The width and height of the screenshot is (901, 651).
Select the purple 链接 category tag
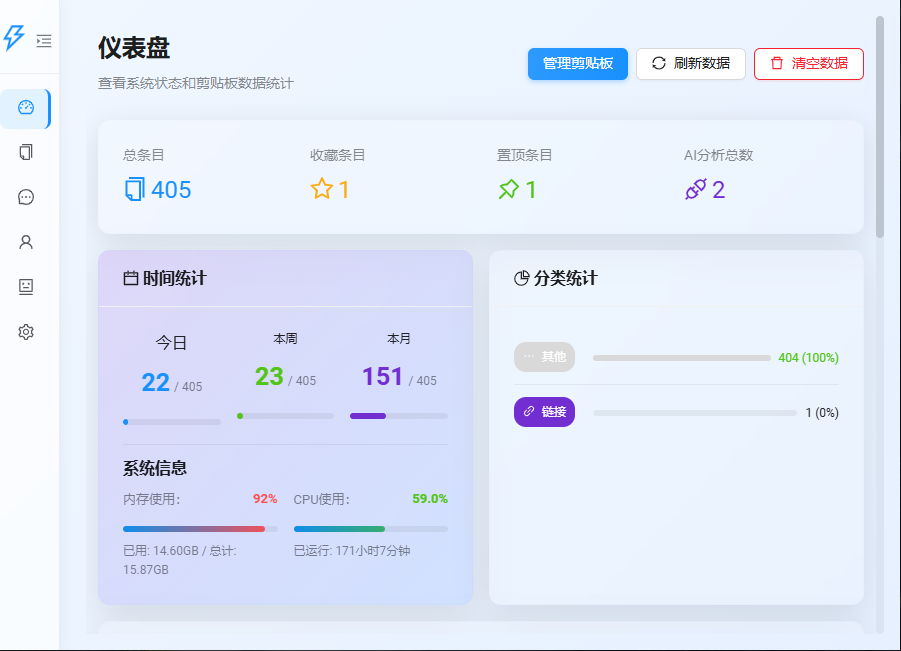[x=544, y=412]
